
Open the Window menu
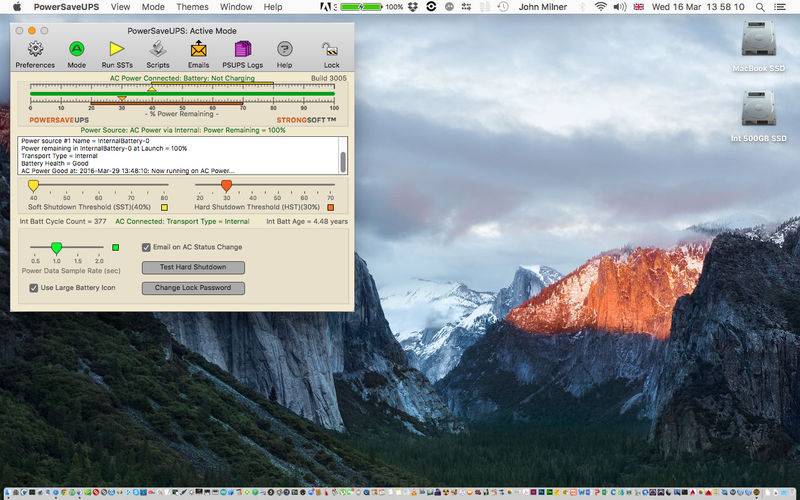[x=236, y=7]
